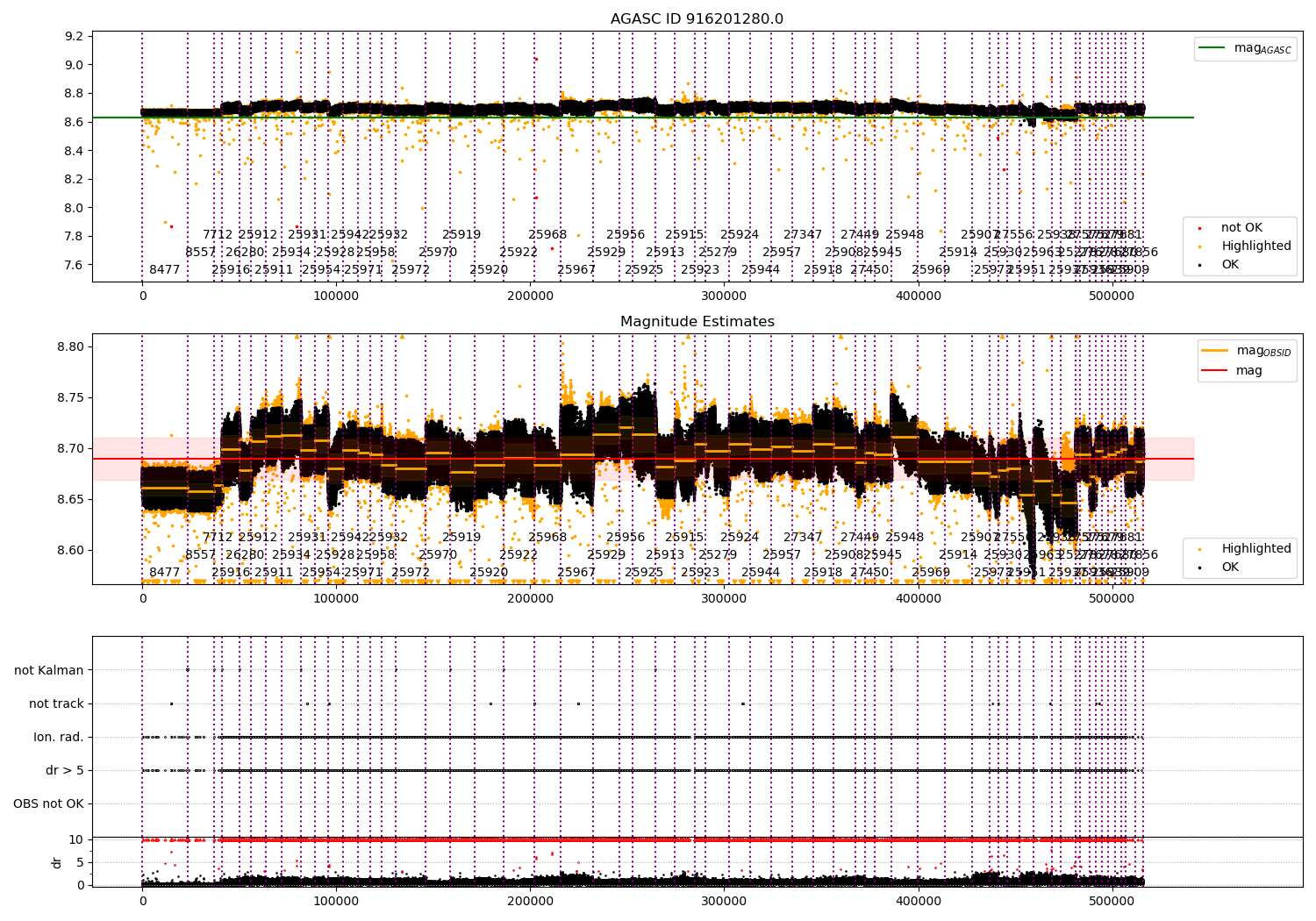1316x921 pixels.
Task: Select 'not OK' legend entry in top plot
Action: 1241,228
